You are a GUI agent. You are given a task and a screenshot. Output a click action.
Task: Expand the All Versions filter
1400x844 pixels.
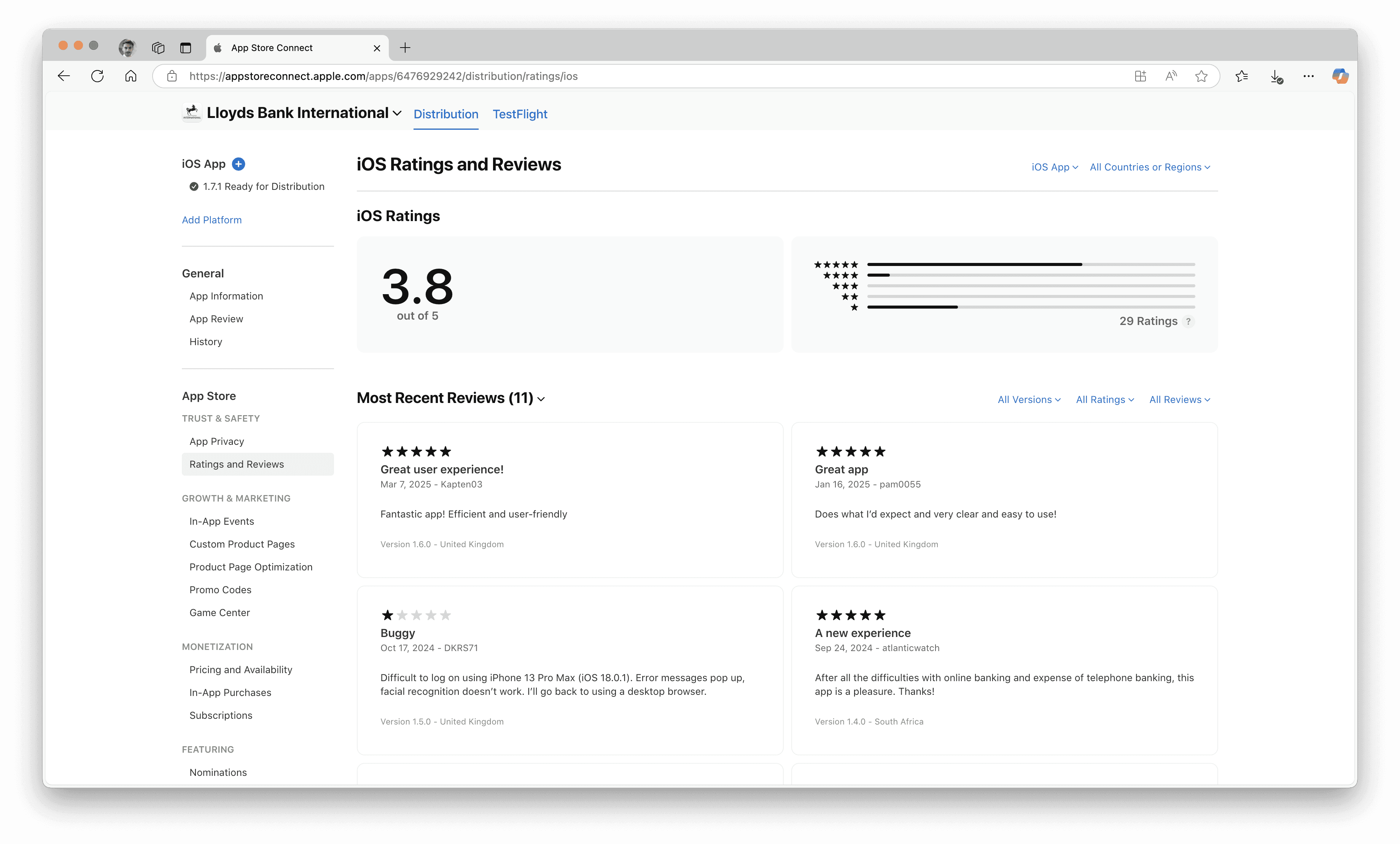pyautogui.click(x=1029, y=400)
